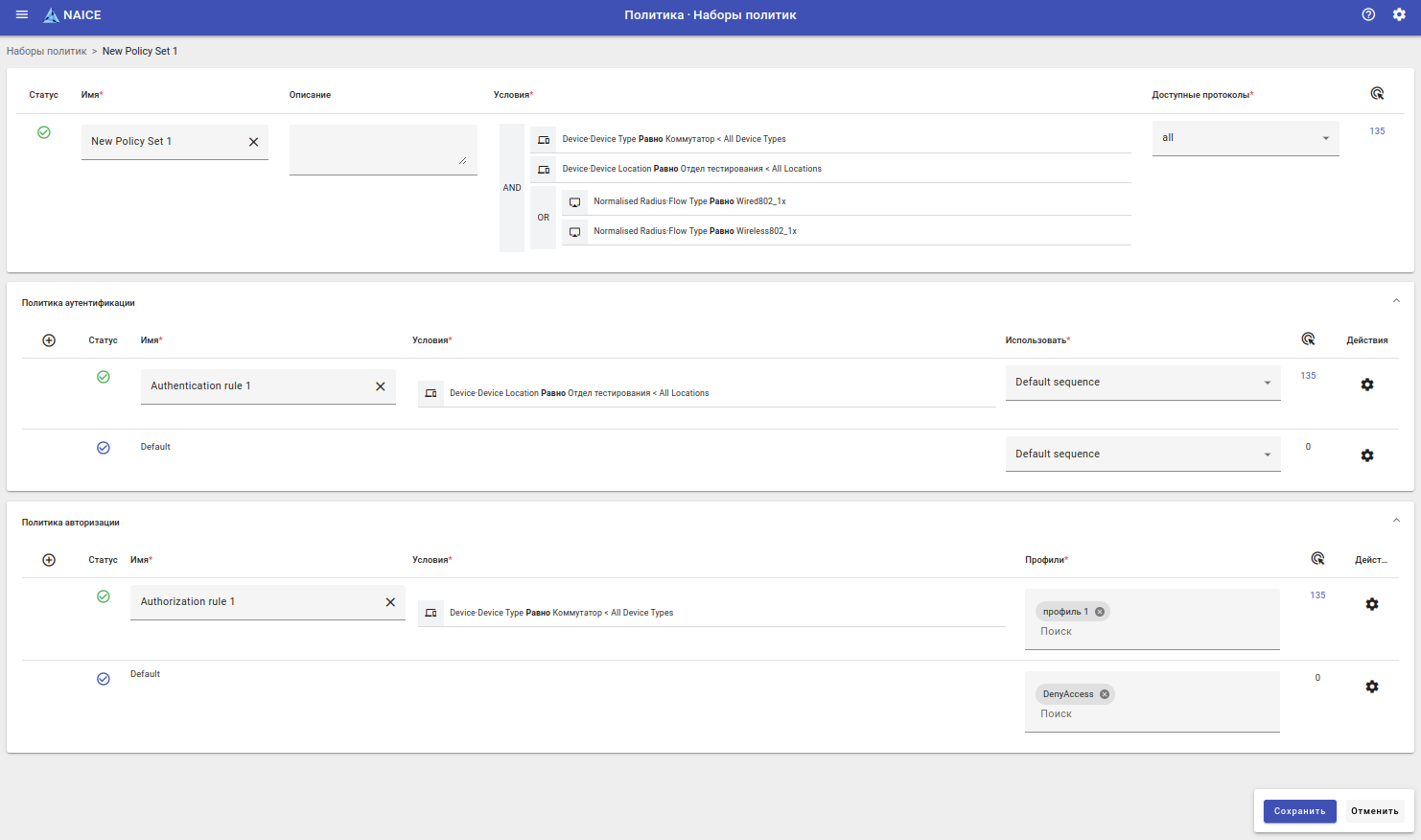Open settings gear in top bar
Viewport: 1421px width, 840px height.
click(1399, 14)
